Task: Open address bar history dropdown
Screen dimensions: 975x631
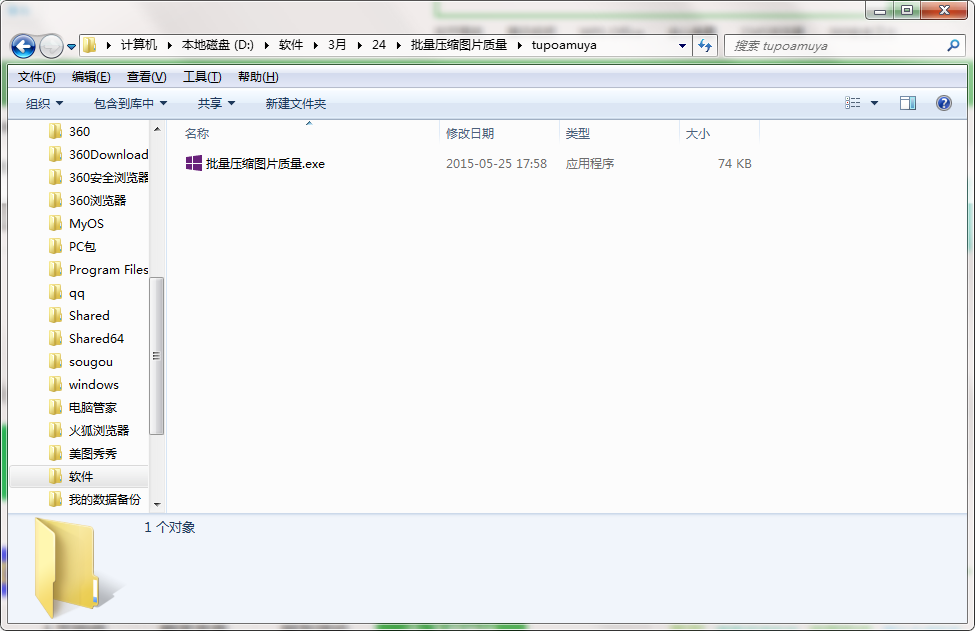Action: [682, 45]
